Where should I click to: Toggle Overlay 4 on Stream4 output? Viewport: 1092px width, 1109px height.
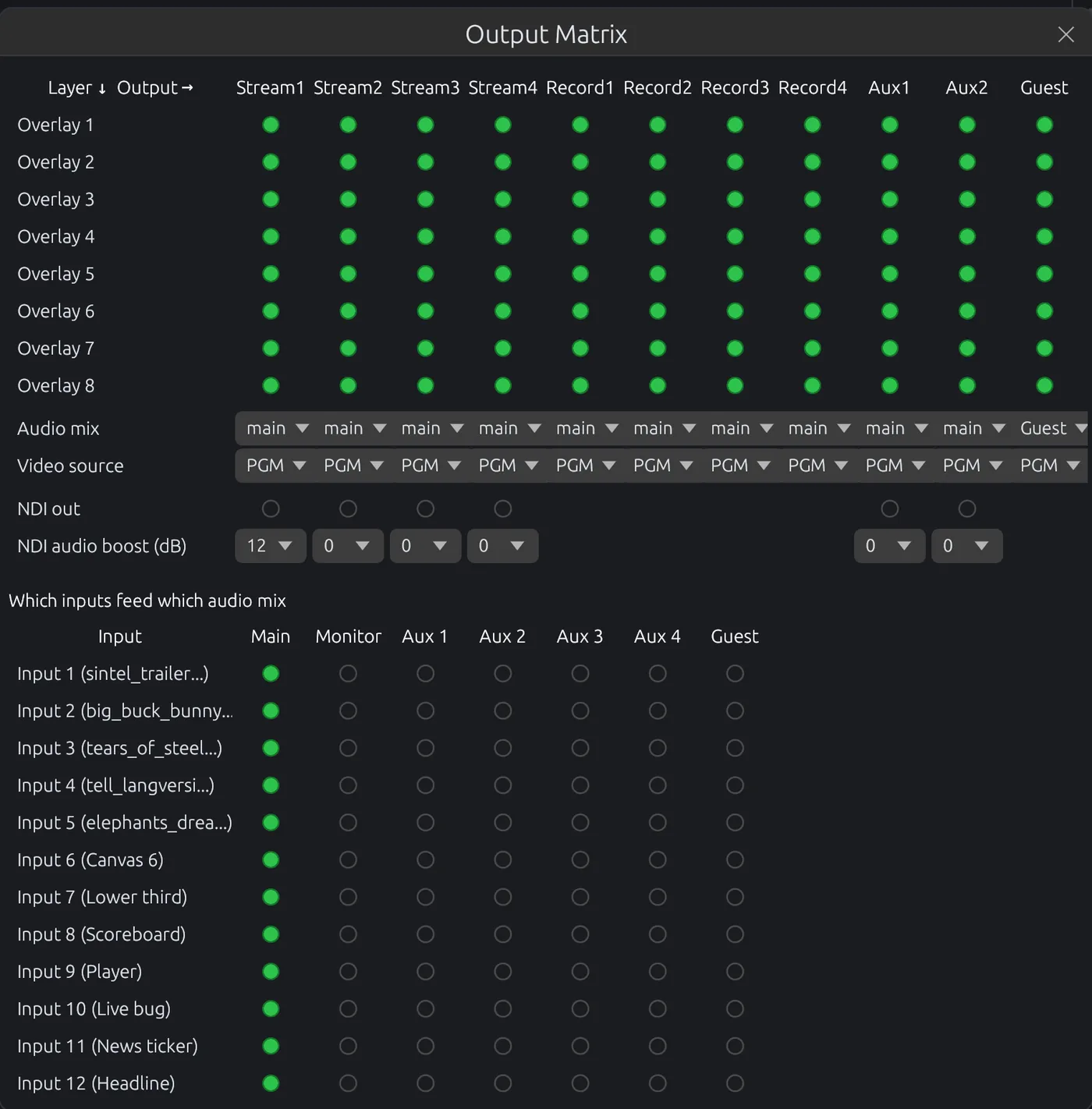503,236
